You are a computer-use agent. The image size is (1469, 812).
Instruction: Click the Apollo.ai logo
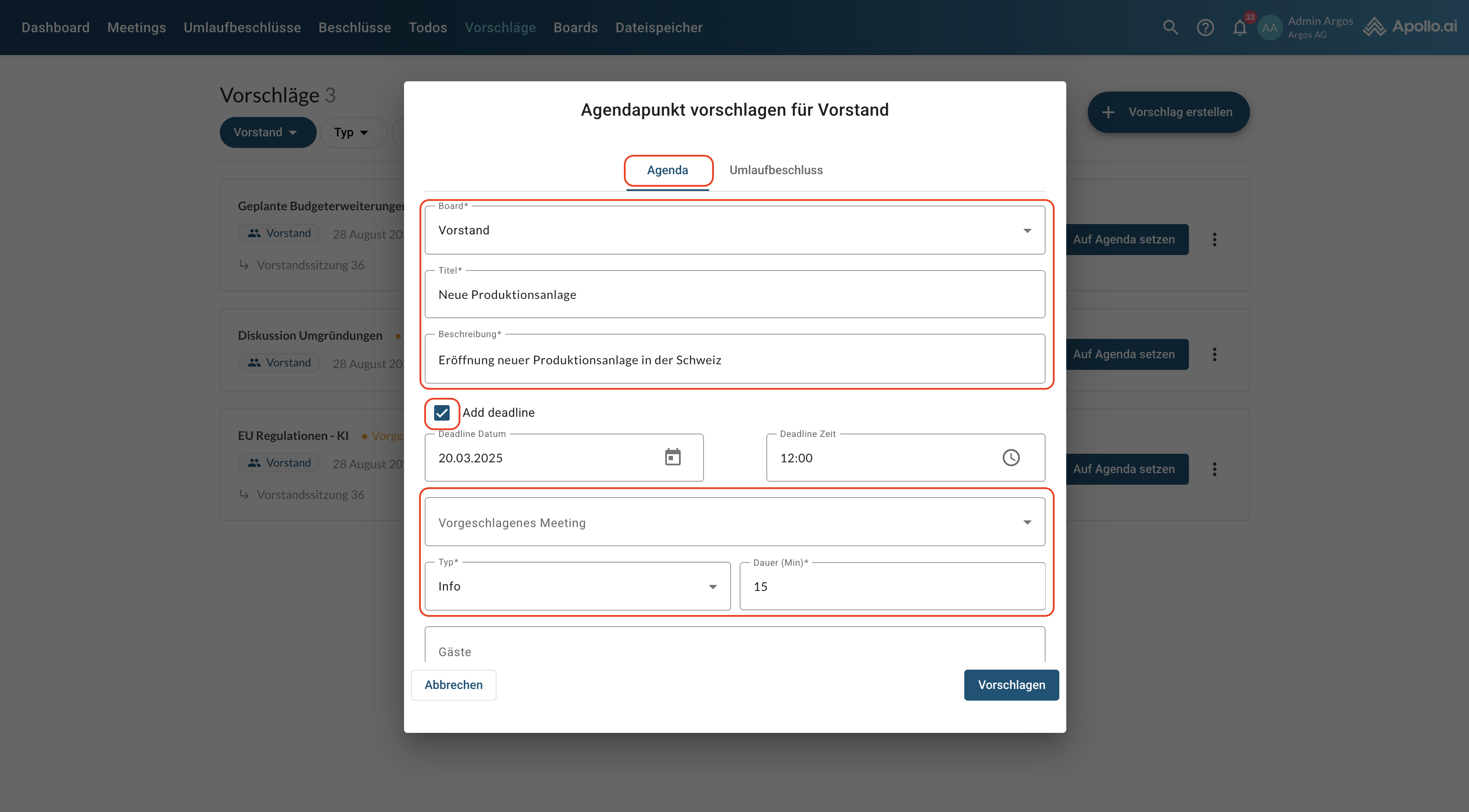1409,27
